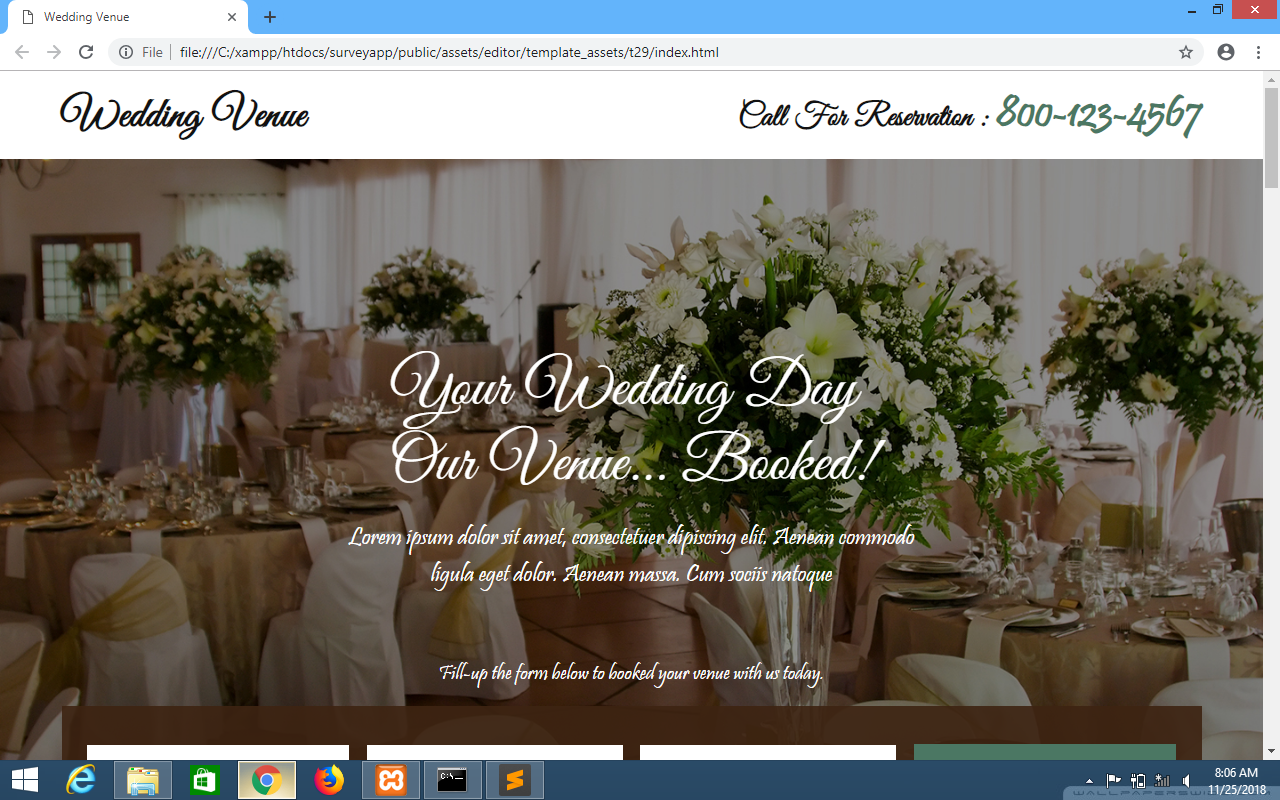Launch Internet Explorer from taskbar

(80, 780)
